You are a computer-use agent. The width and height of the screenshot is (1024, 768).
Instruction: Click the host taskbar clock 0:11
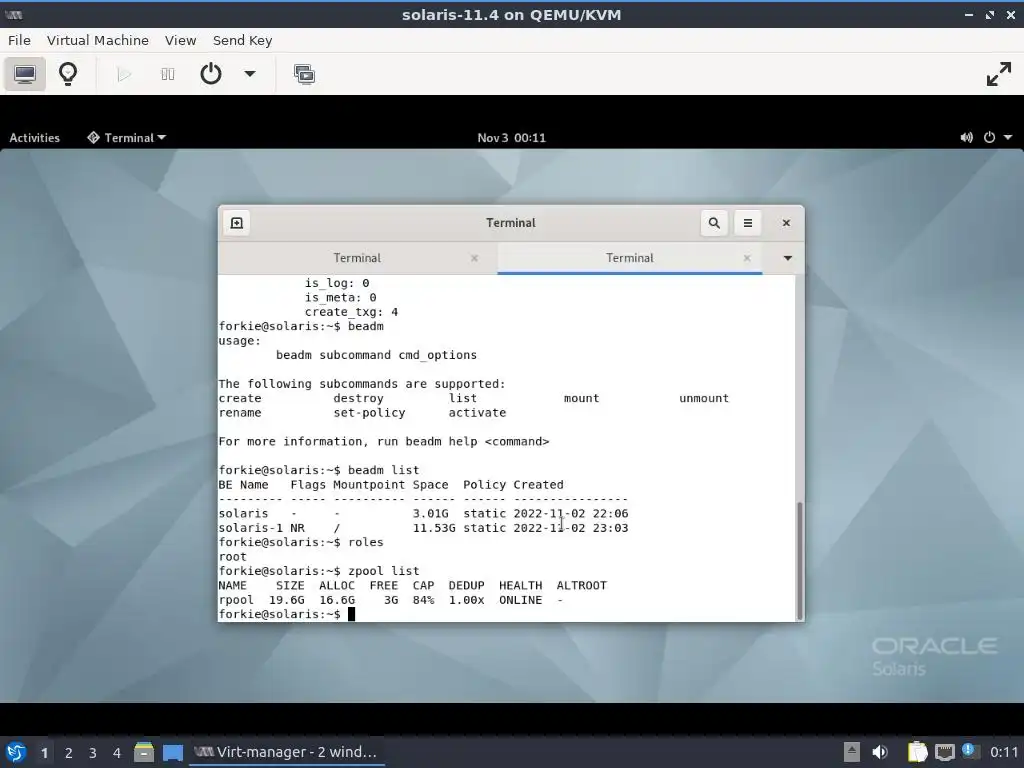click(1004, 752)
